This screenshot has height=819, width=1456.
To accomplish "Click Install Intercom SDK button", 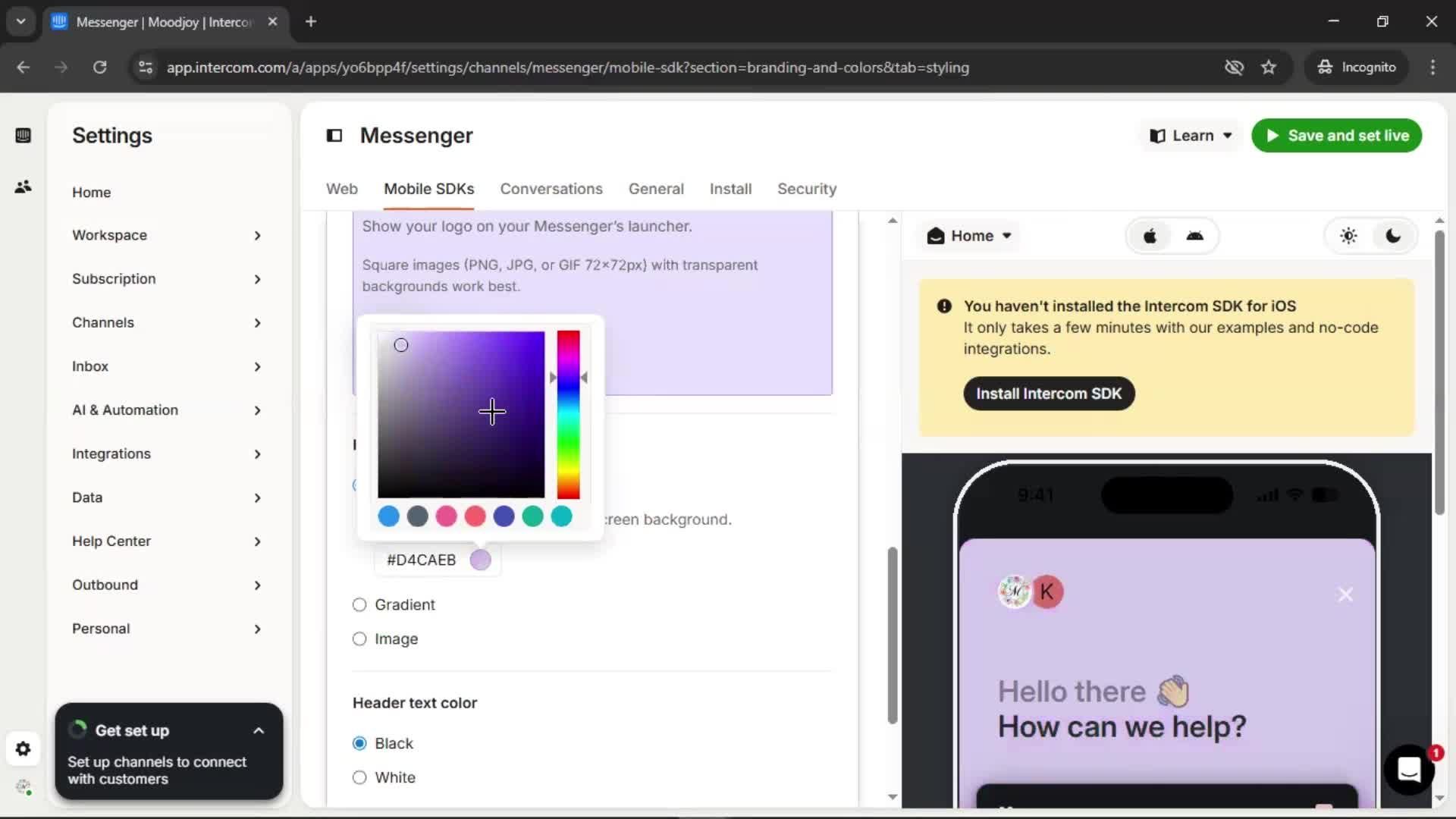I will coord(1049,394).
